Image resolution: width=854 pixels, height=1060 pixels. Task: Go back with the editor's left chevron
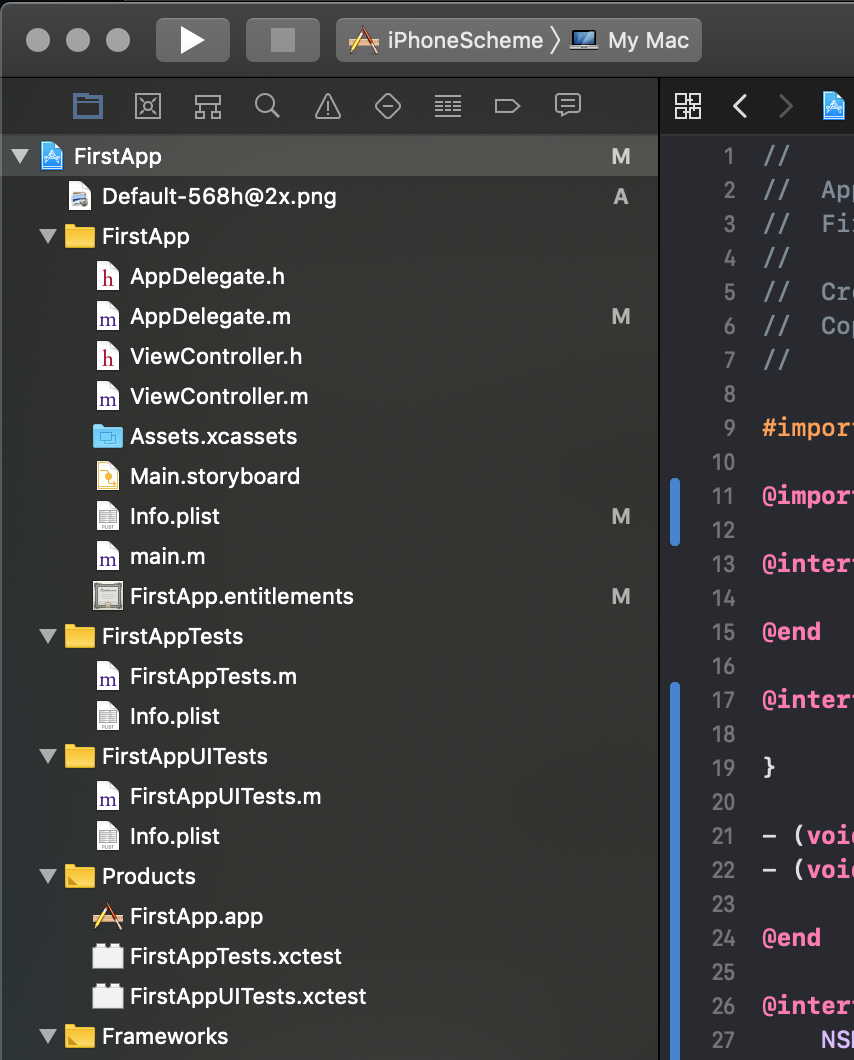pos(740,105)
